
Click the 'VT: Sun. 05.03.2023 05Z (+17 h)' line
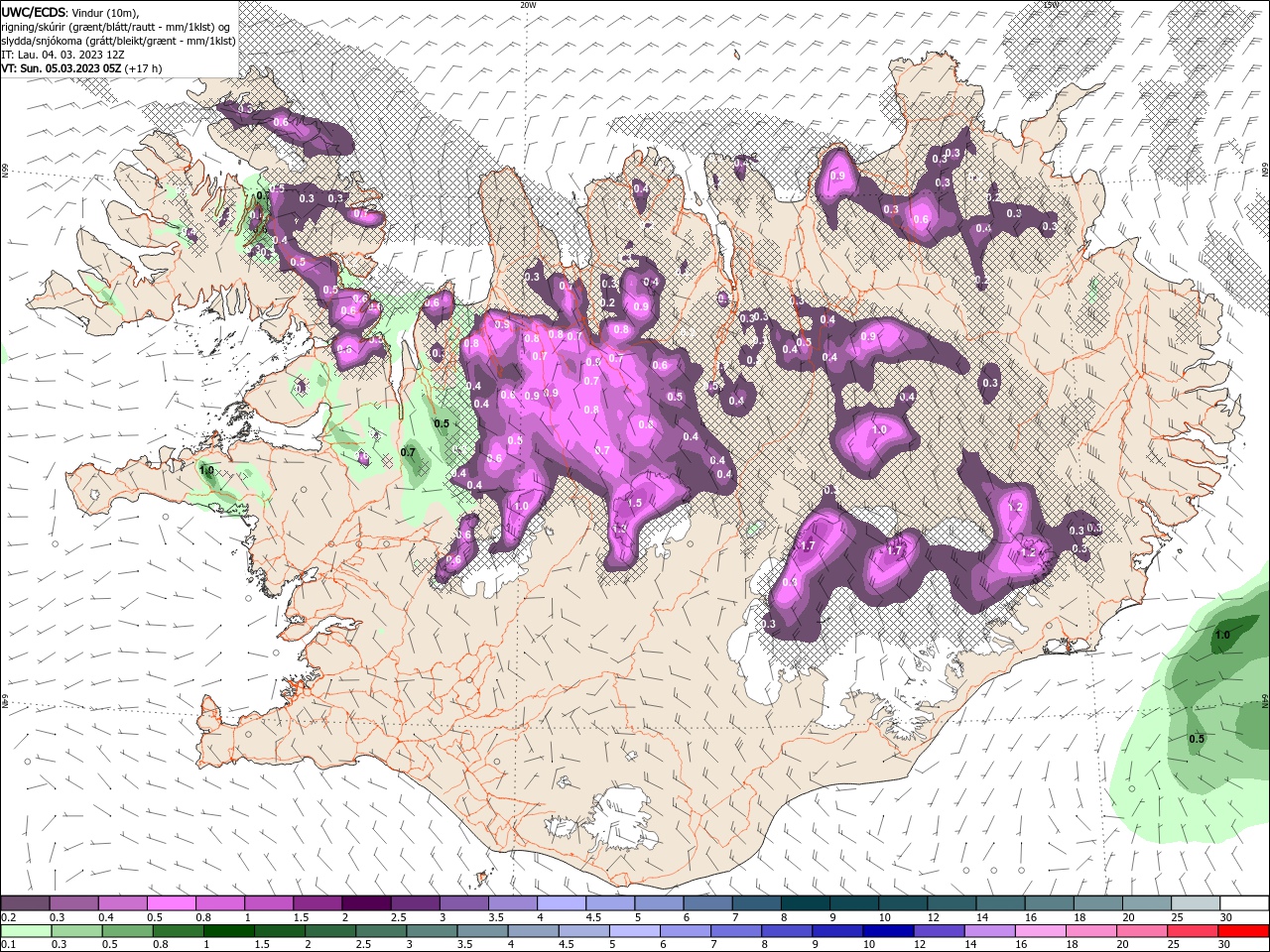pos(81,68)
